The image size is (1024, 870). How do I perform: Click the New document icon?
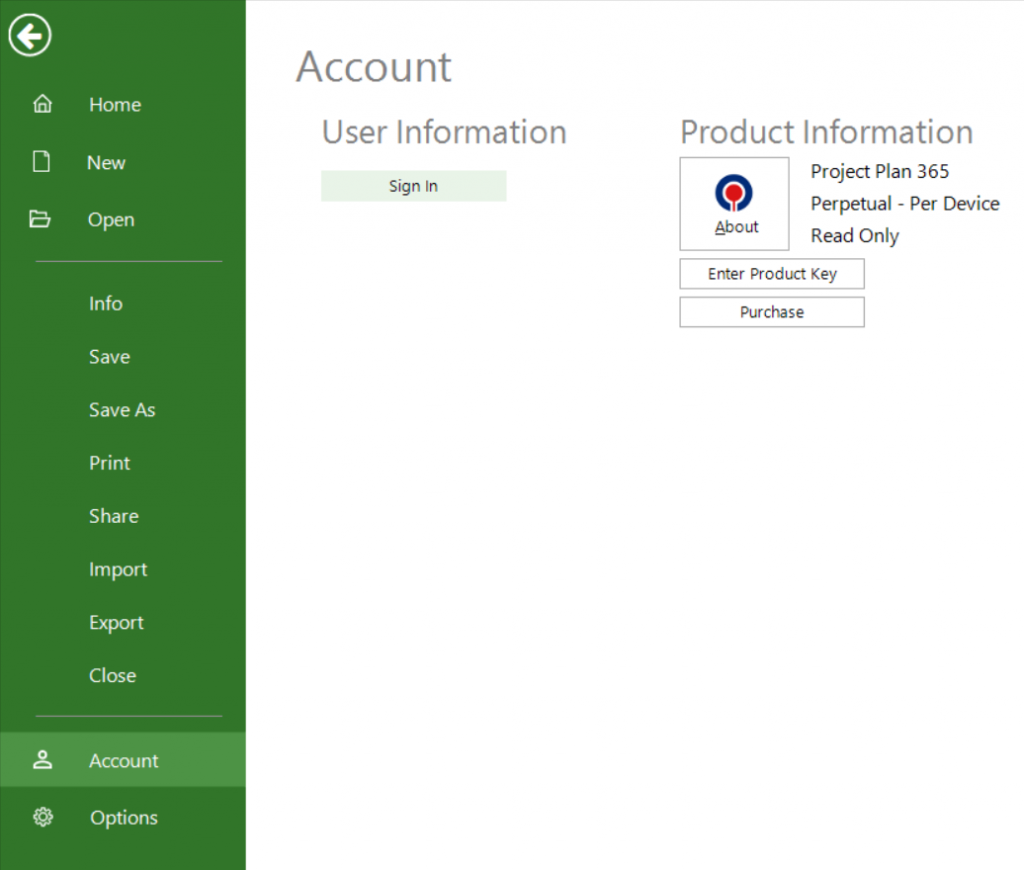point(43,161)
